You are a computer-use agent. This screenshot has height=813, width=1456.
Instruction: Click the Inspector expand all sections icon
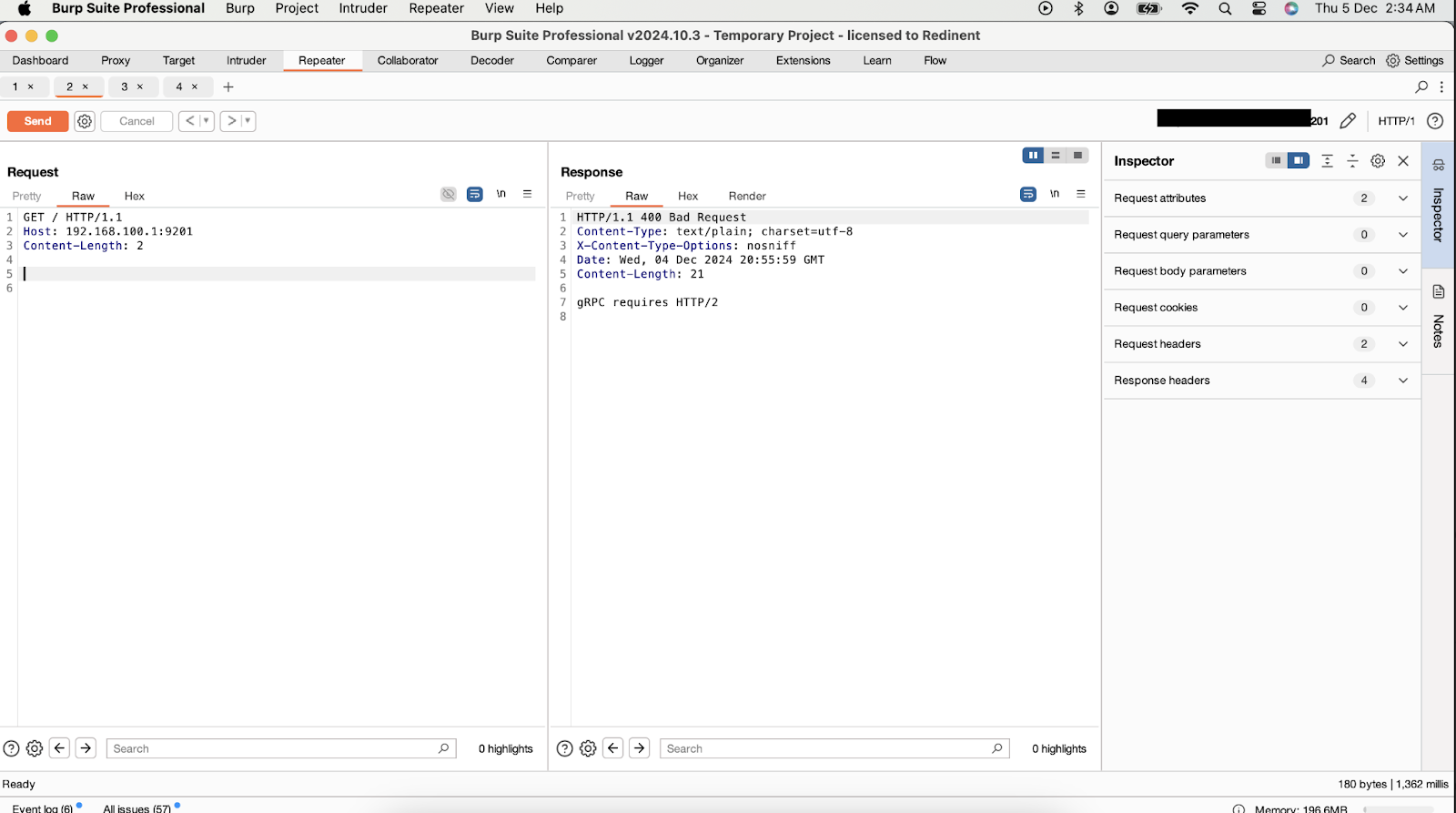1328,161
